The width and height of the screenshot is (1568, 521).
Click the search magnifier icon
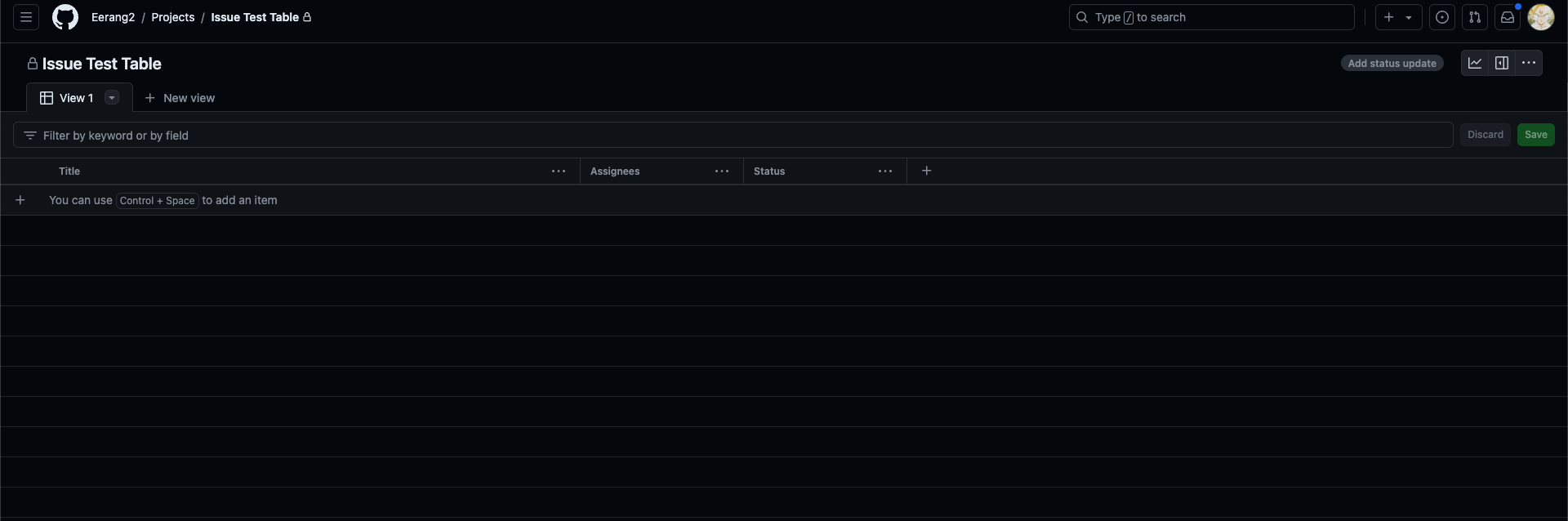(1082, 17)
